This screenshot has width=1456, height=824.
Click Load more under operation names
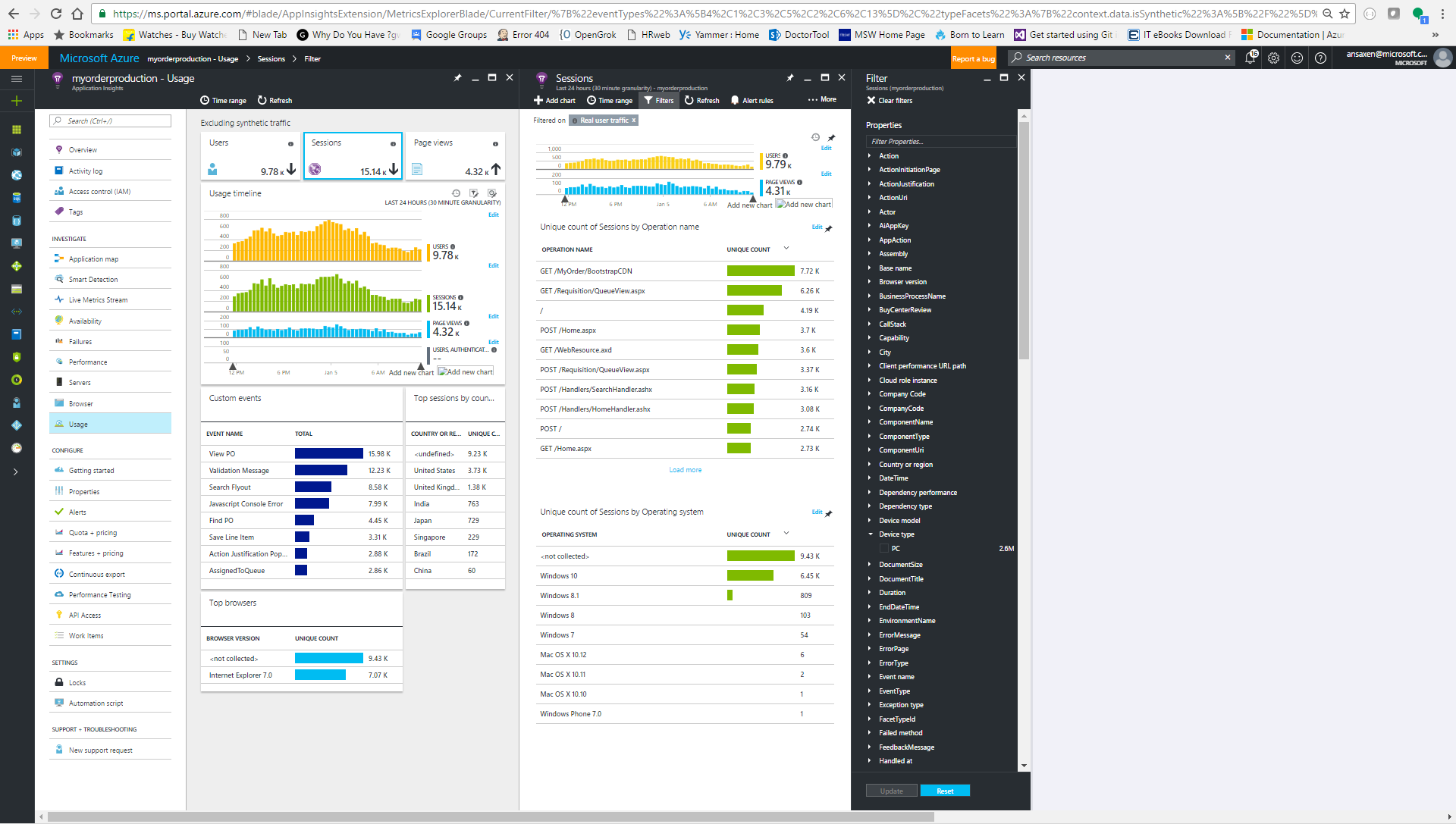point(685,470)
